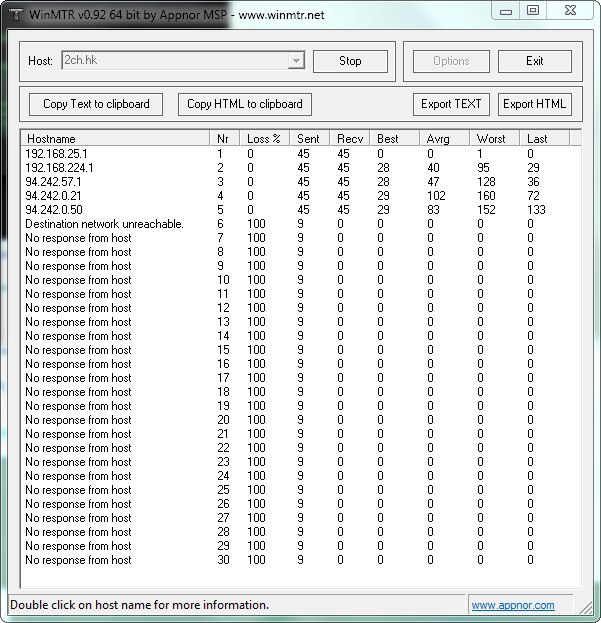Click the Sent column header
This screenshot has width=601, height=623.
(x=309, y=139)
